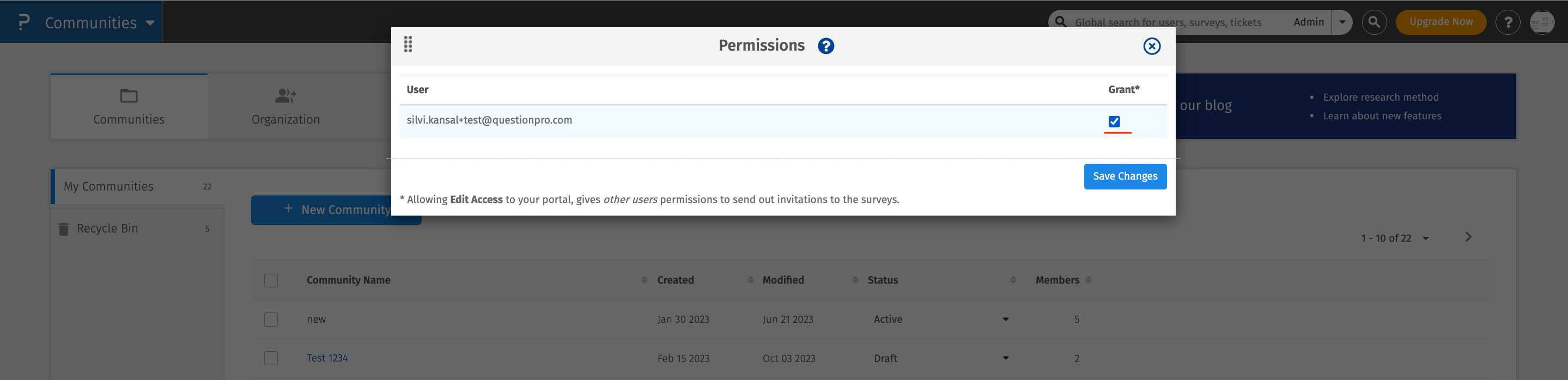Open the help question mark in top bar
Screen dimensions: 1568x380
[x=1508, y=22]
